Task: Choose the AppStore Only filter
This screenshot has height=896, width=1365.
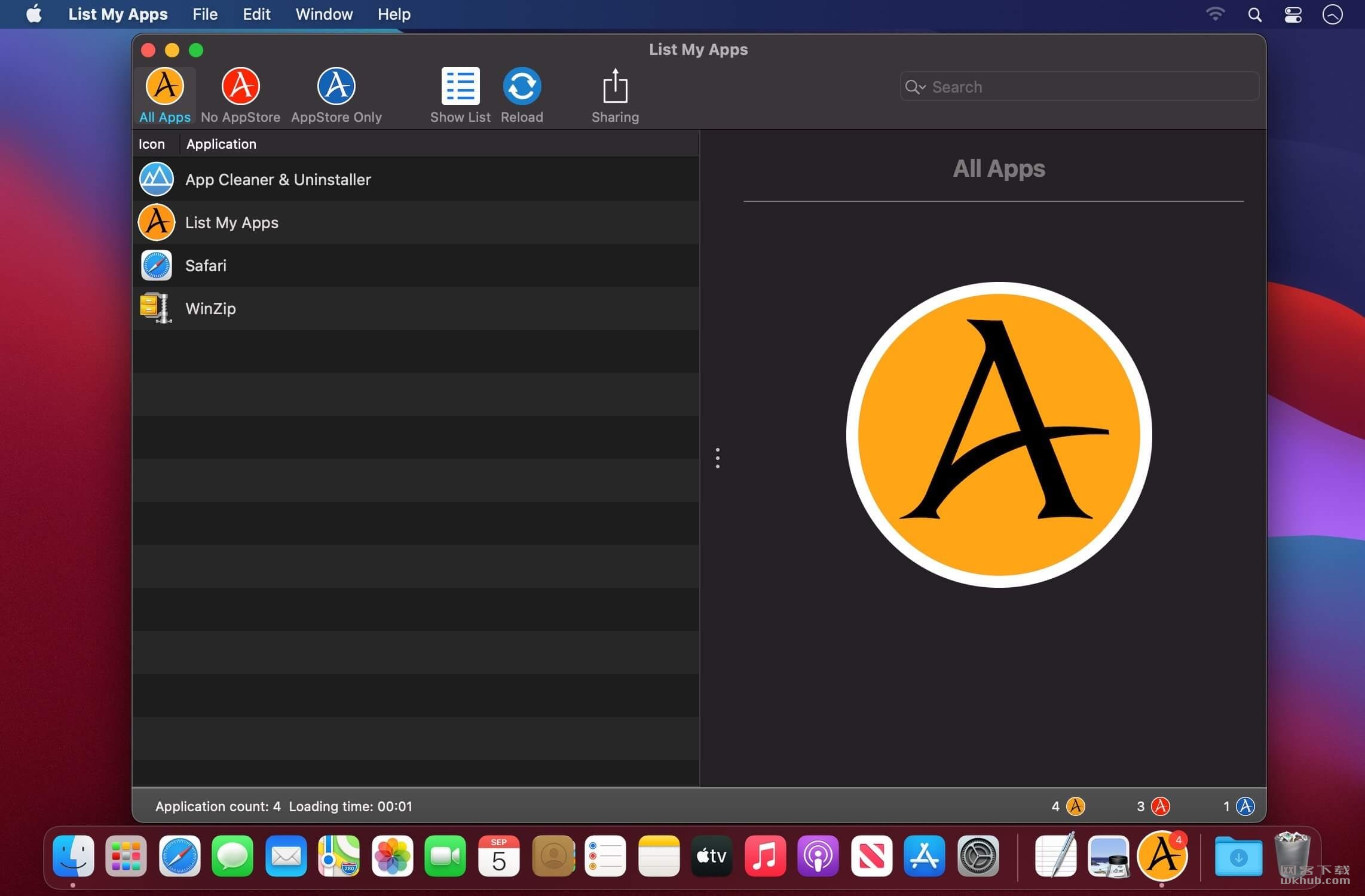Action: coord(336,87)
